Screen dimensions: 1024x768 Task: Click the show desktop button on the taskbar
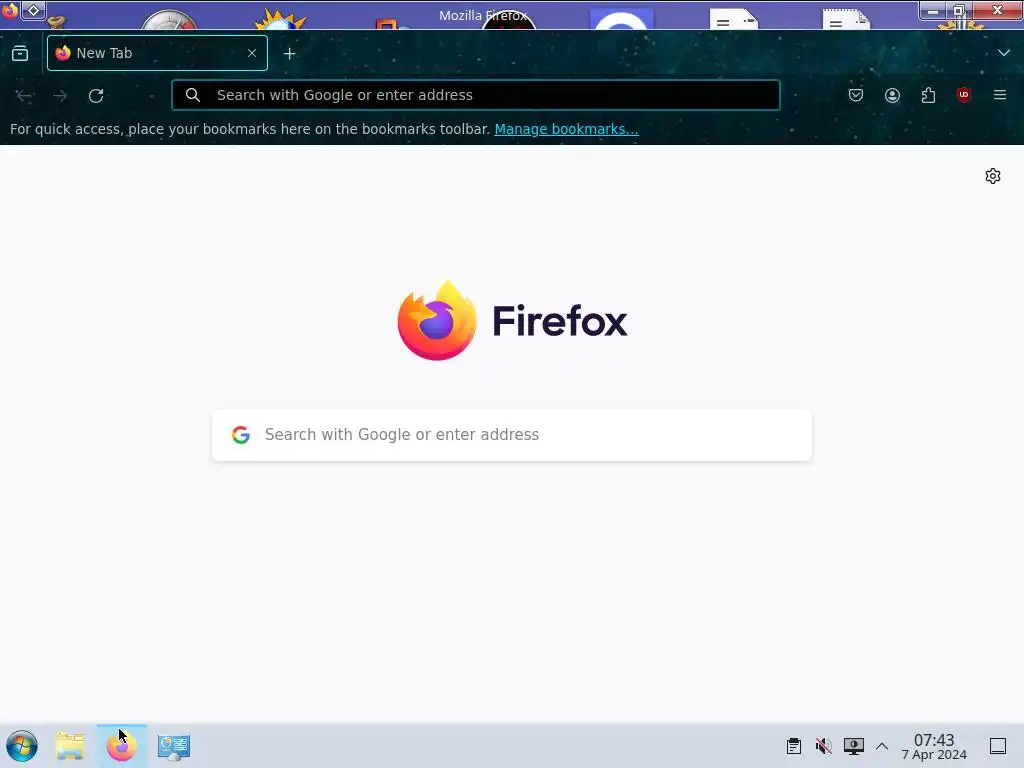point(998,746)
